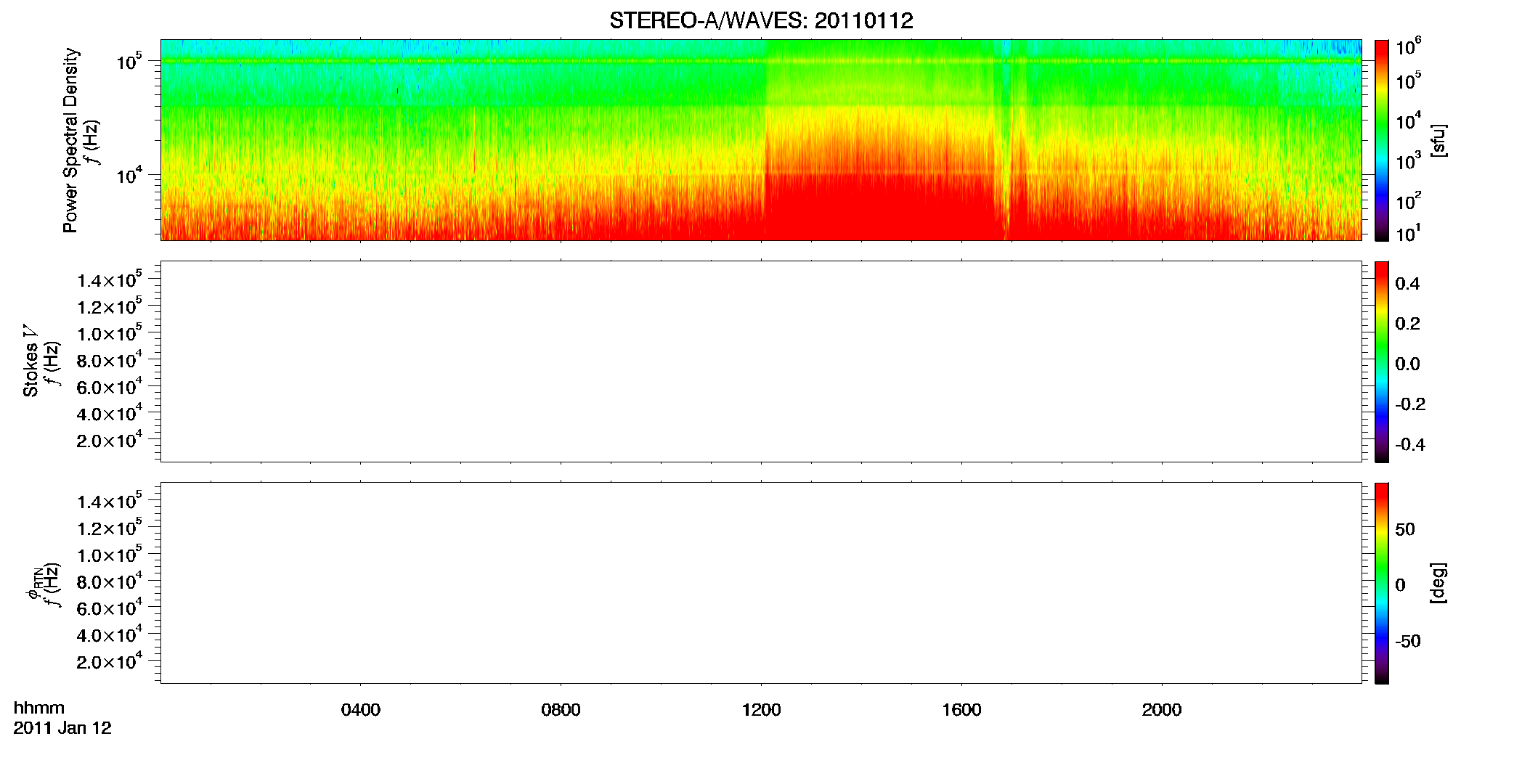
Task: Select the 2000 time tick label
Action: click(x=1162, y=710)
